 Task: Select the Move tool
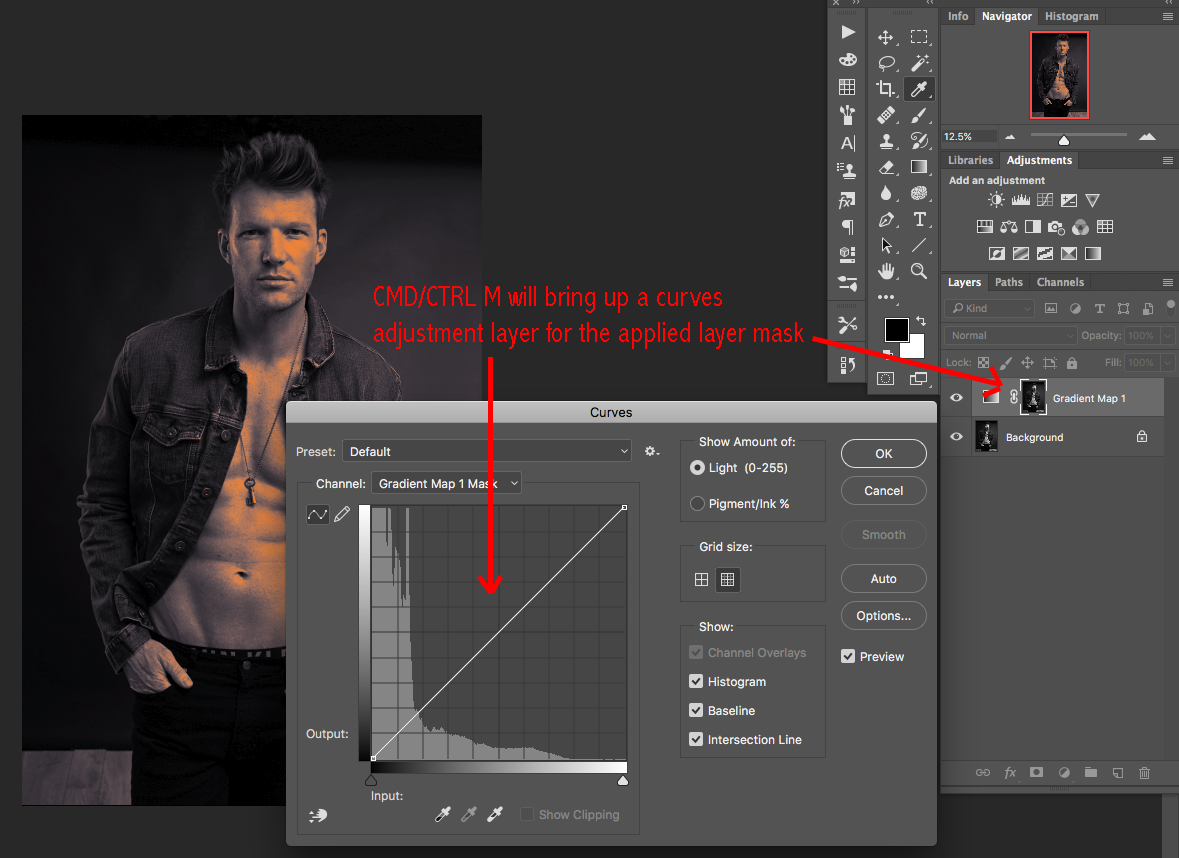[x=885, y=38]
